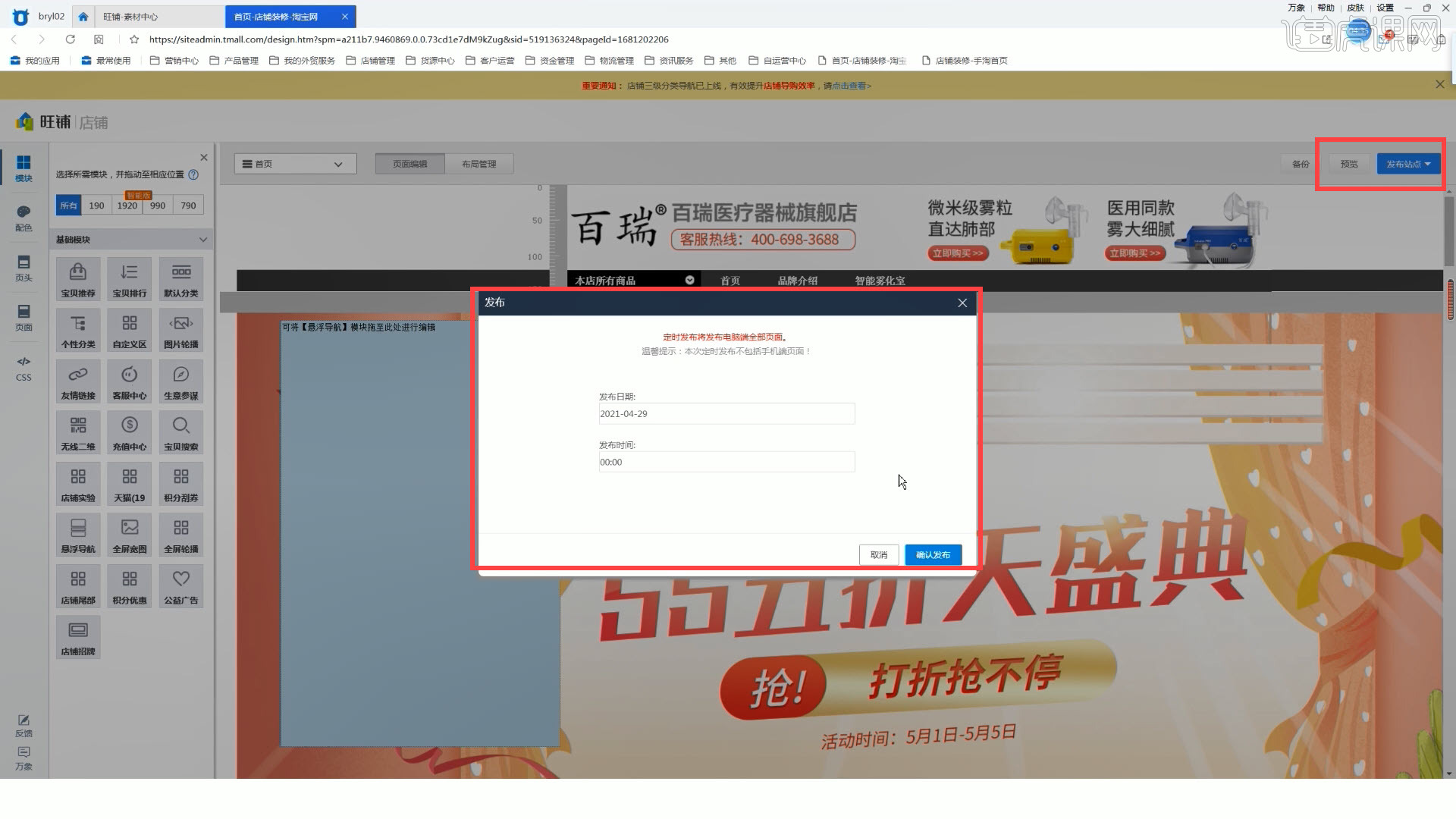
Task: Select the 悬浮导航 module icon
Action: coord(78,535)
